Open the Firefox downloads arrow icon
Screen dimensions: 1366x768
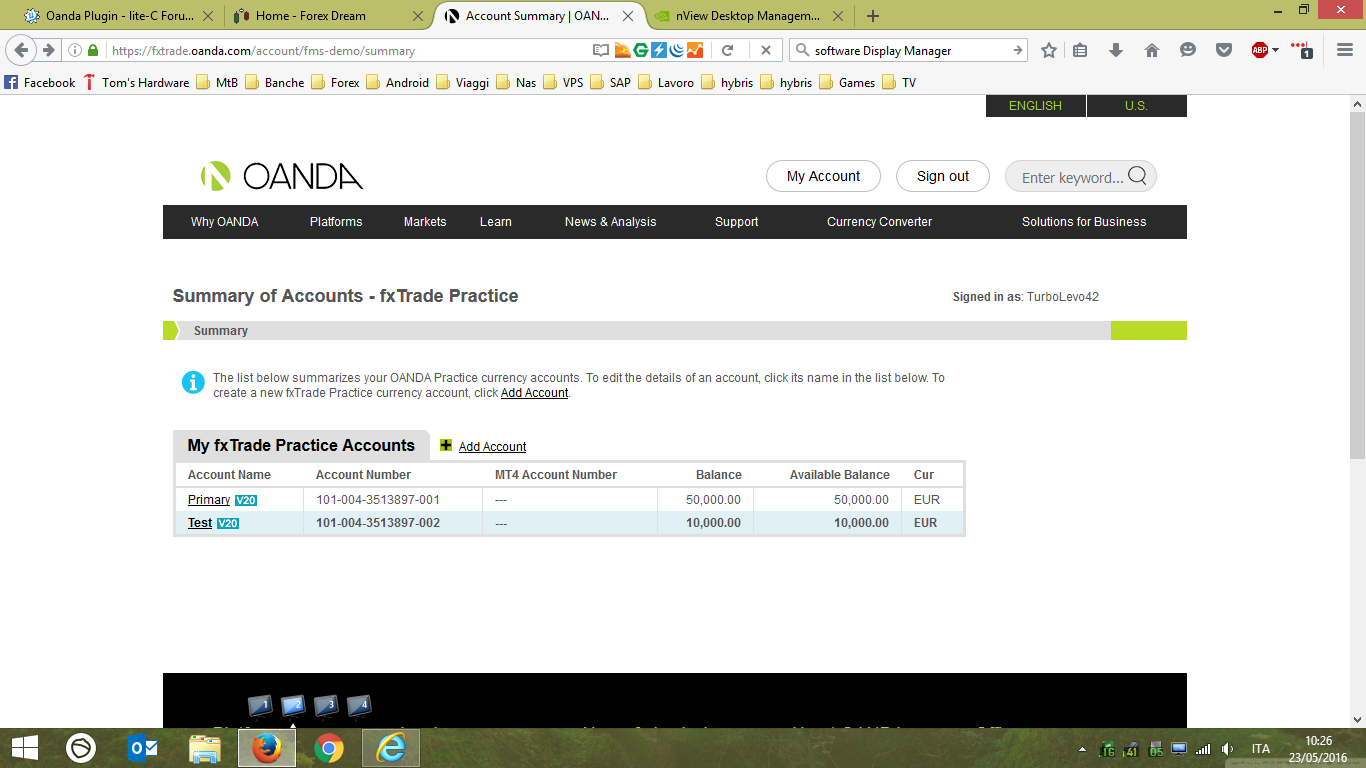[x=1116, y=50]
